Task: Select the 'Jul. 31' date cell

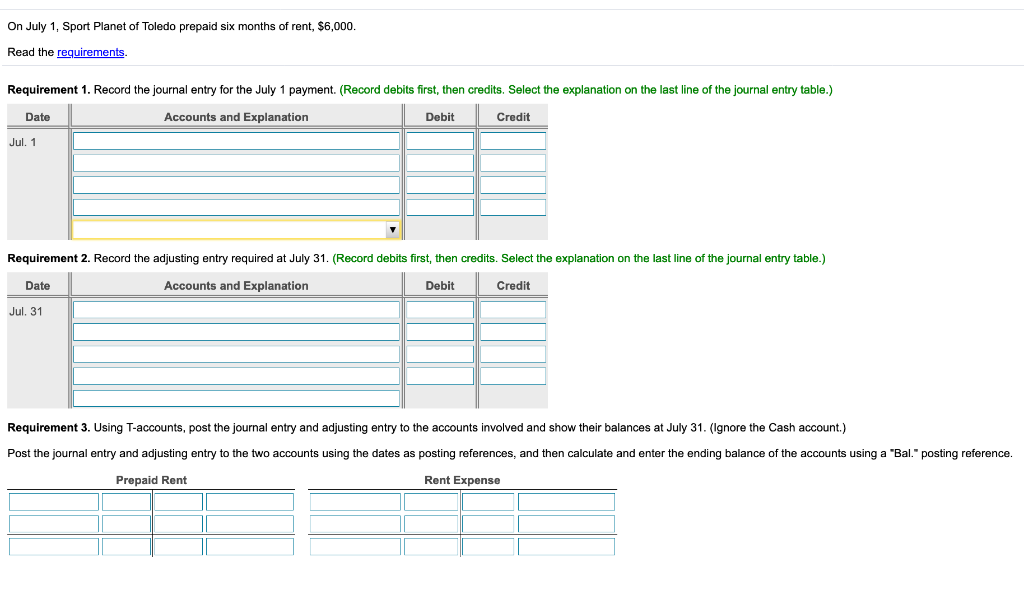Action: coord(26,312)
